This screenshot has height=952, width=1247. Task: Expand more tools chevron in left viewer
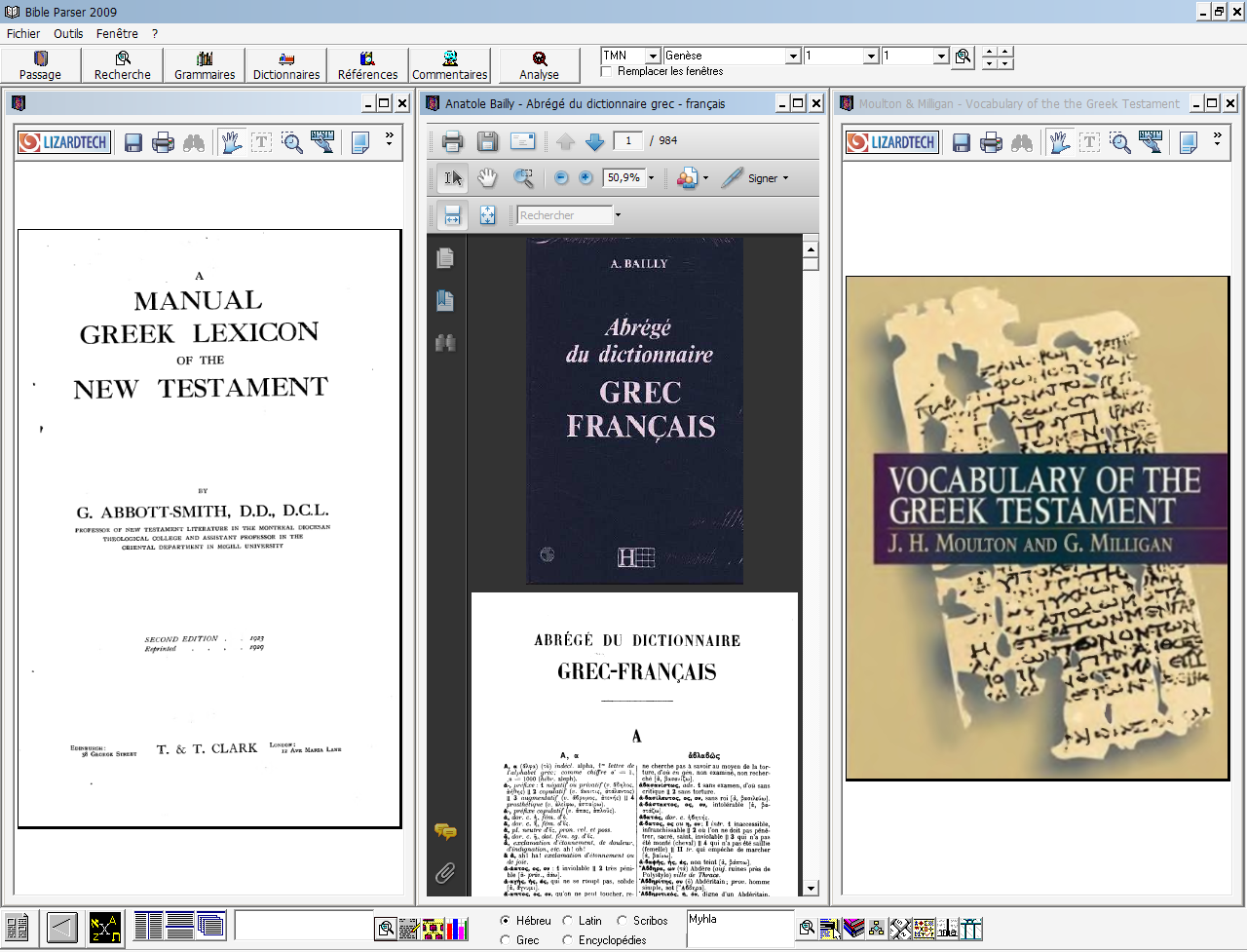coord(389,138)
